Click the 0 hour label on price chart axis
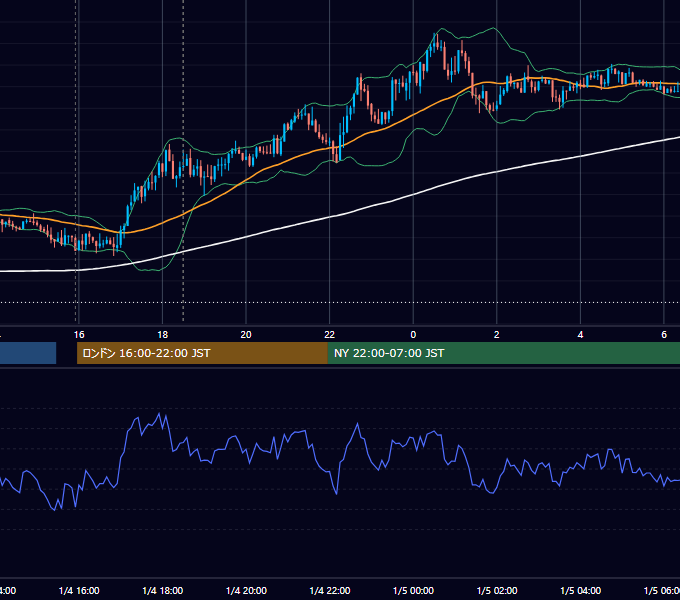680x600 pixels. point(413,335)
